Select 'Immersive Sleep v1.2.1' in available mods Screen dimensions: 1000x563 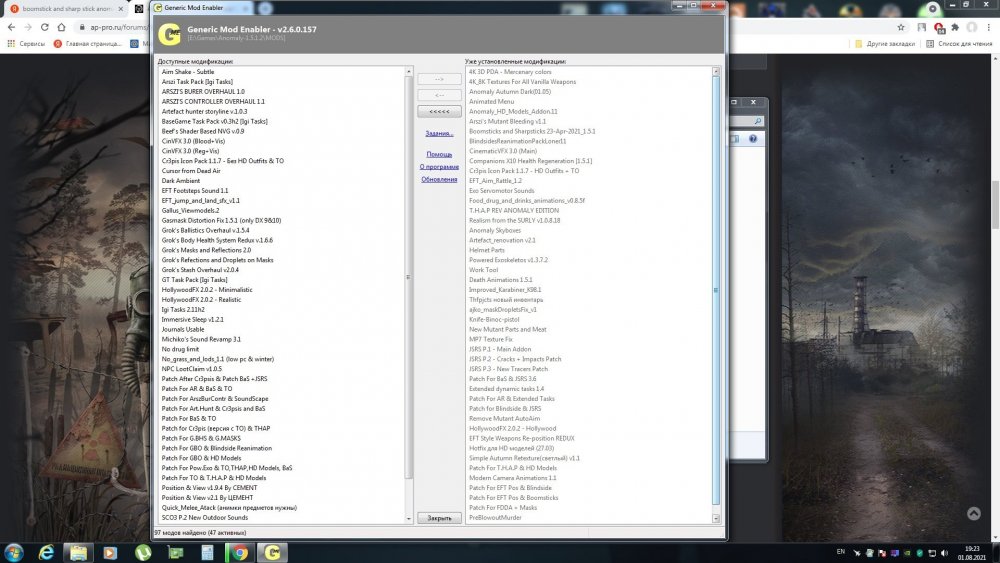pyautogui.click(x=192, y=319)
